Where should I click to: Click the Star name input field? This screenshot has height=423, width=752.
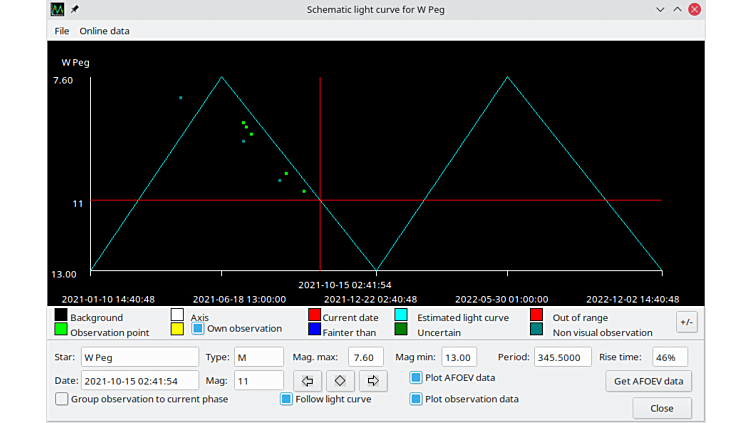[139, 357]
